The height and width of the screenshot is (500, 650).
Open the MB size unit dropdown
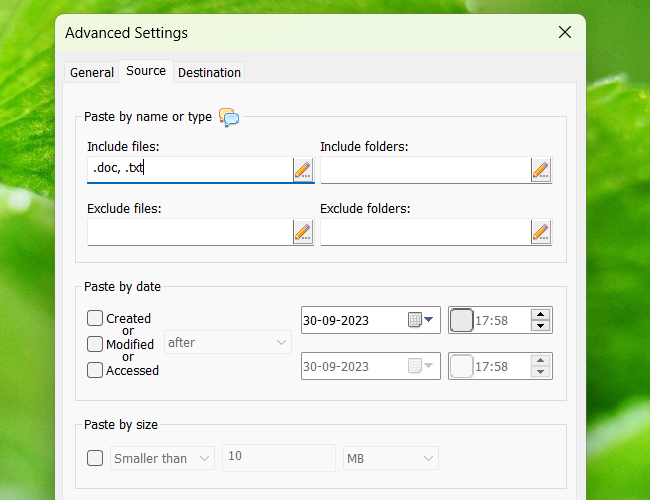[x=390, y=458]
